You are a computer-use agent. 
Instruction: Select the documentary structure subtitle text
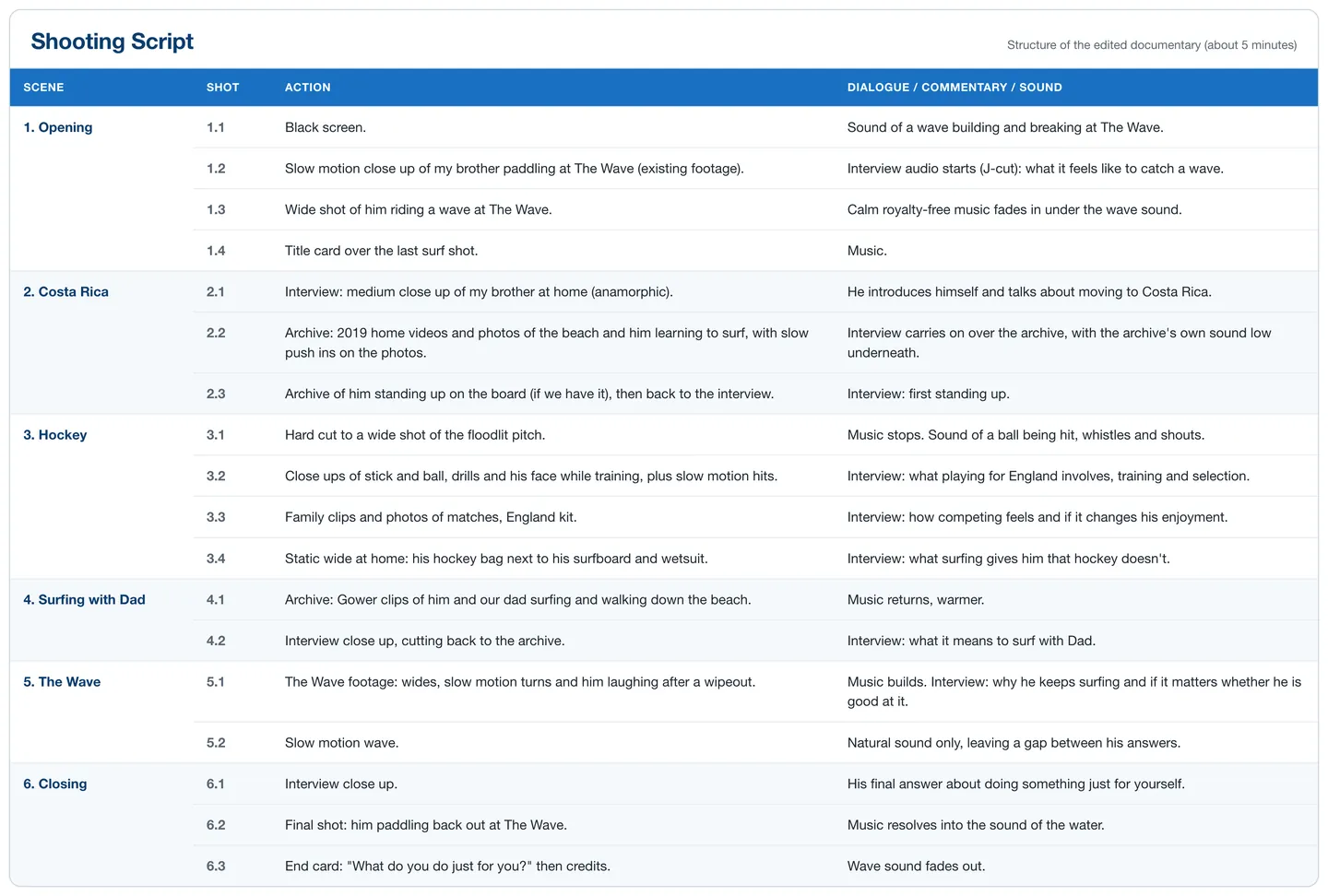tap(1152, 45)
